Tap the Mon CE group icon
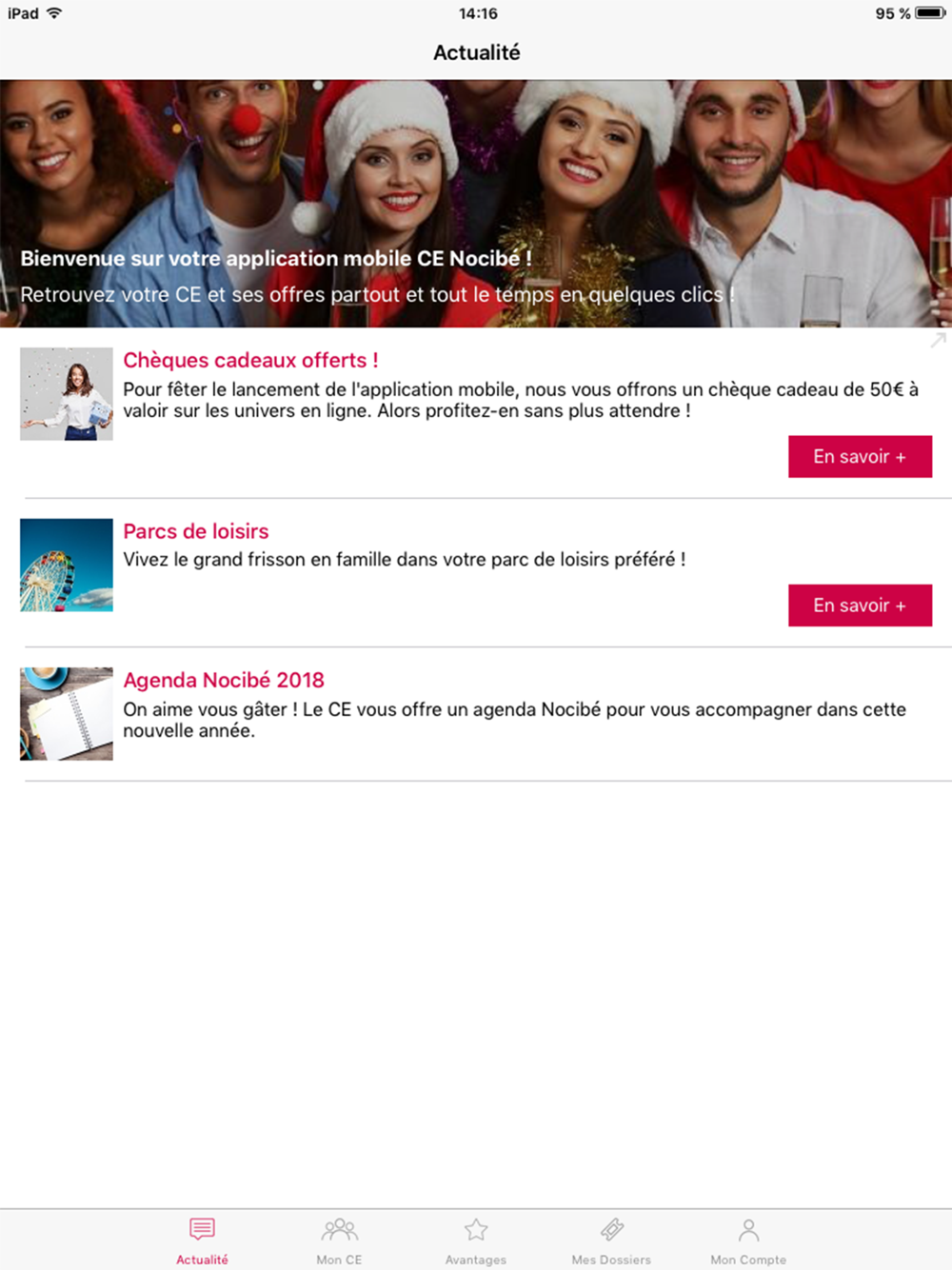Screen dimensions: 952x1270 339,1229
